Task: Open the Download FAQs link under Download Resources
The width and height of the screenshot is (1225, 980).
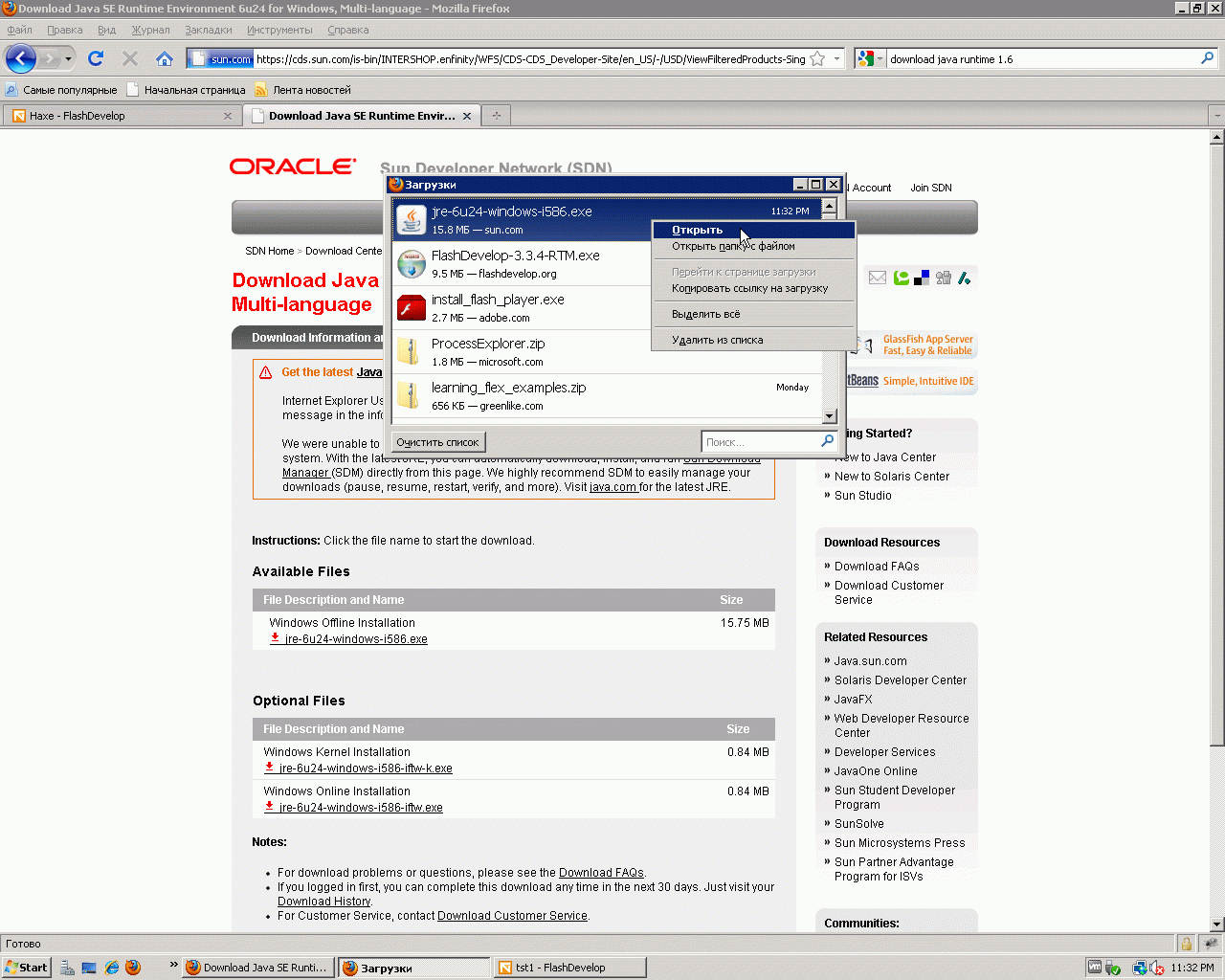Action: (877, 567)
